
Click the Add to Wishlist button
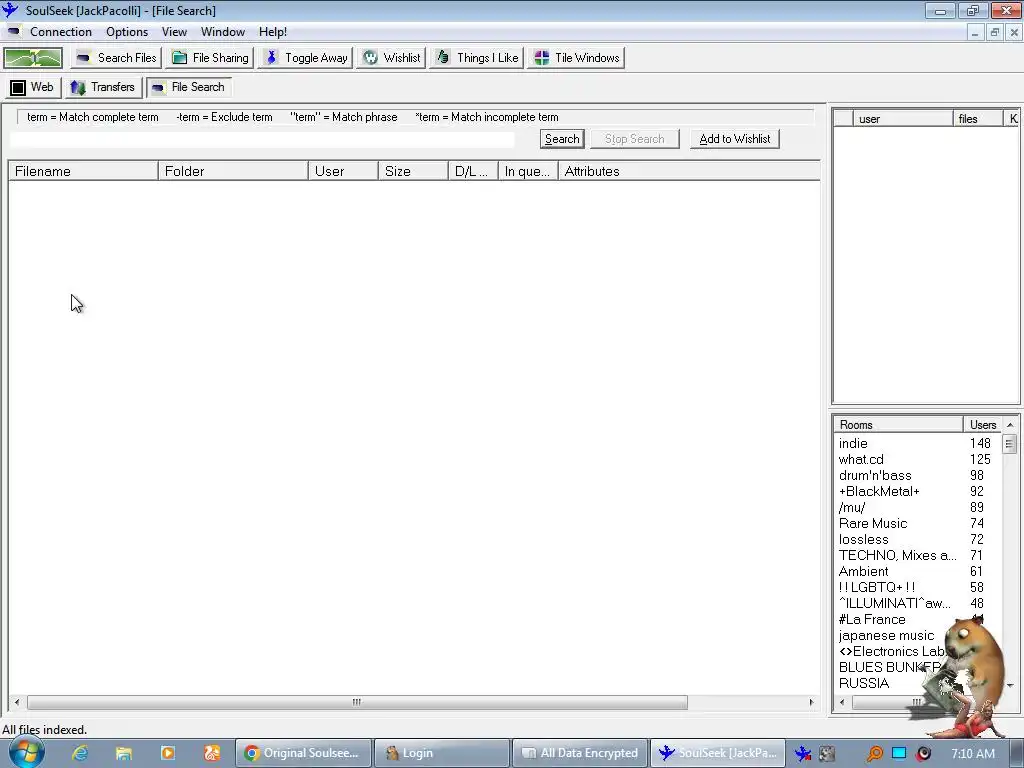(x=735, y=139)
